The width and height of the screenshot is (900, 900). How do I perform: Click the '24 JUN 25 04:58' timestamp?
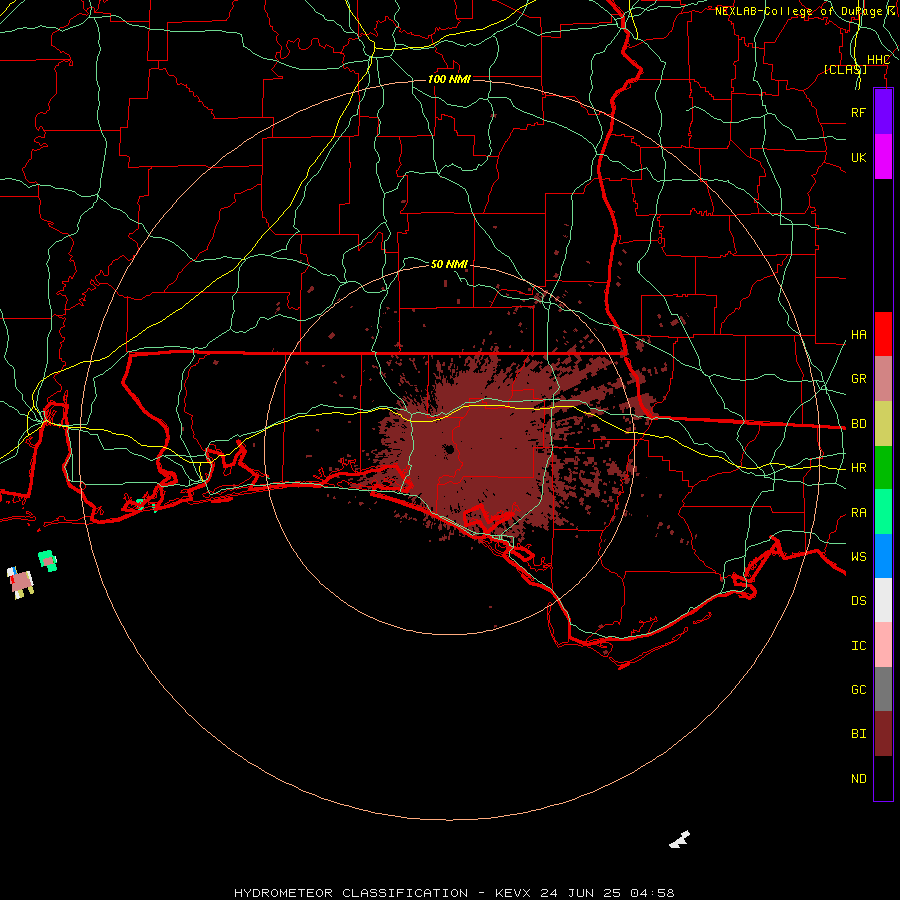tap(607, 893)
